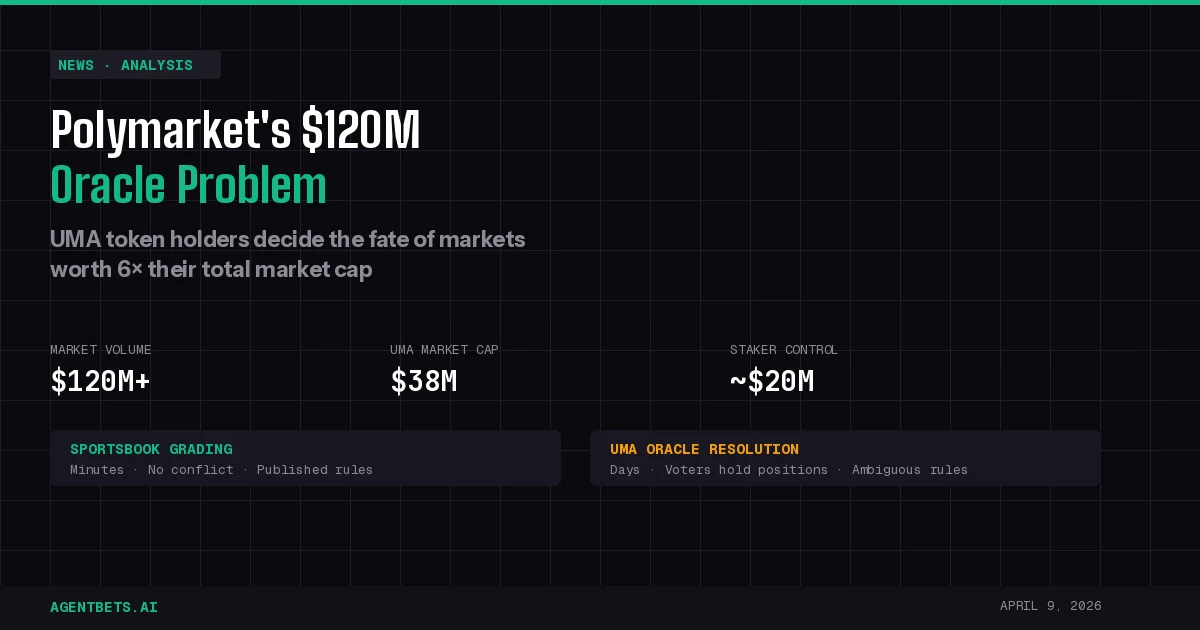Select the NEWS tab label
Viewport: 1200px width, 630px height.
(76, 65)
